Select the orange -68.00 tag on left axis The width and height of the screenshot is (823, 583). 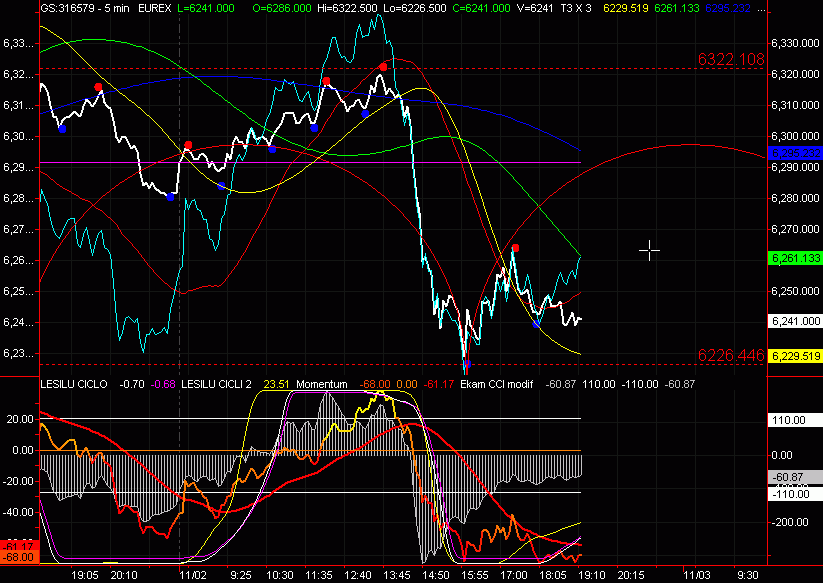tap(19, 557)
